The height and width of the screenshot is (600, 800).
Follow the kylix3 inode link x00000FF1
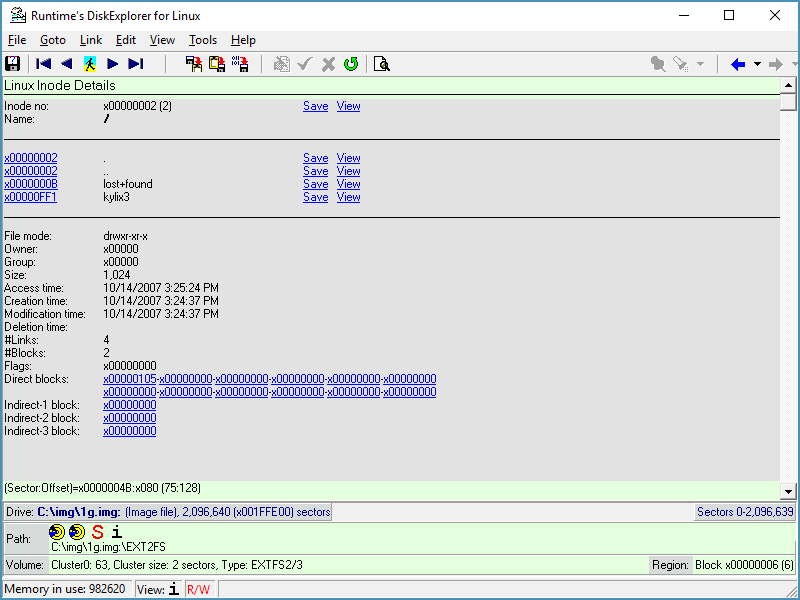click(x=31, y=197)
